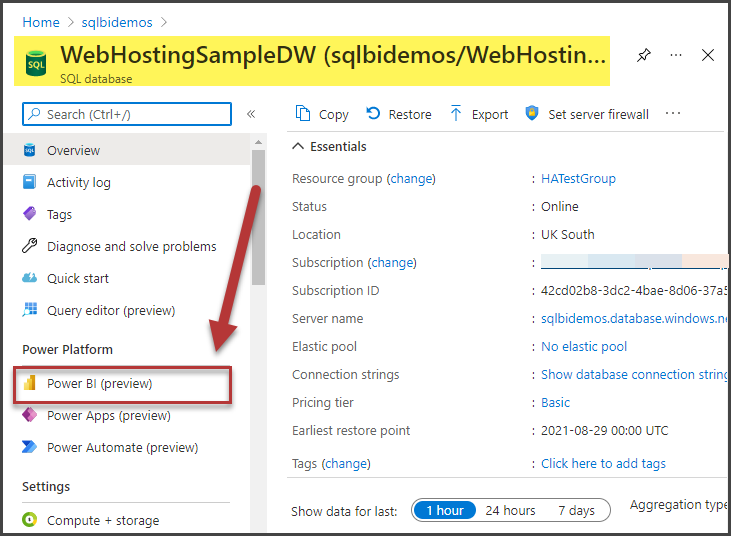Click the Quick start cloud icon

pos(29,278)
